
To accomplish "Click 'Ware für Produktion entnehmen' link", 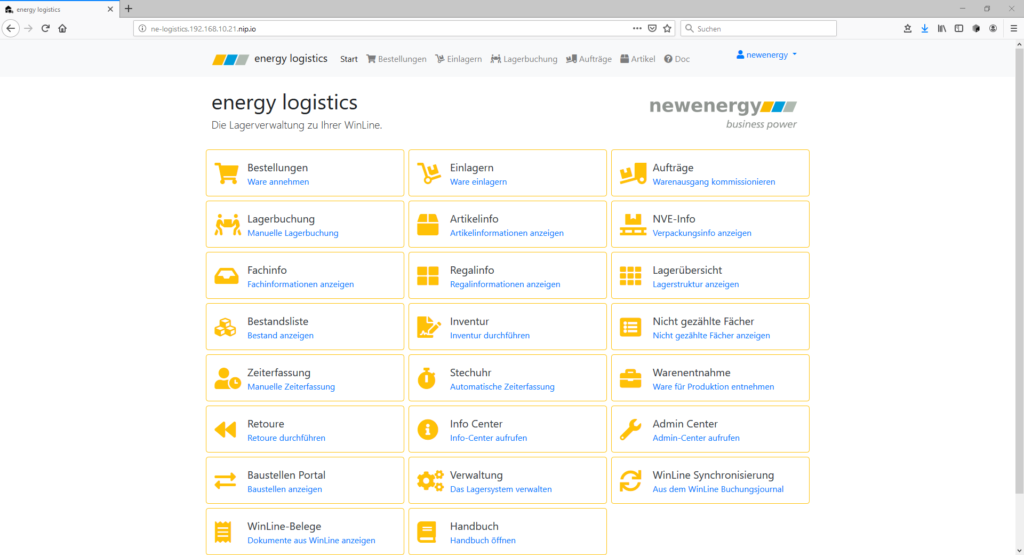I will coord(713,387).
